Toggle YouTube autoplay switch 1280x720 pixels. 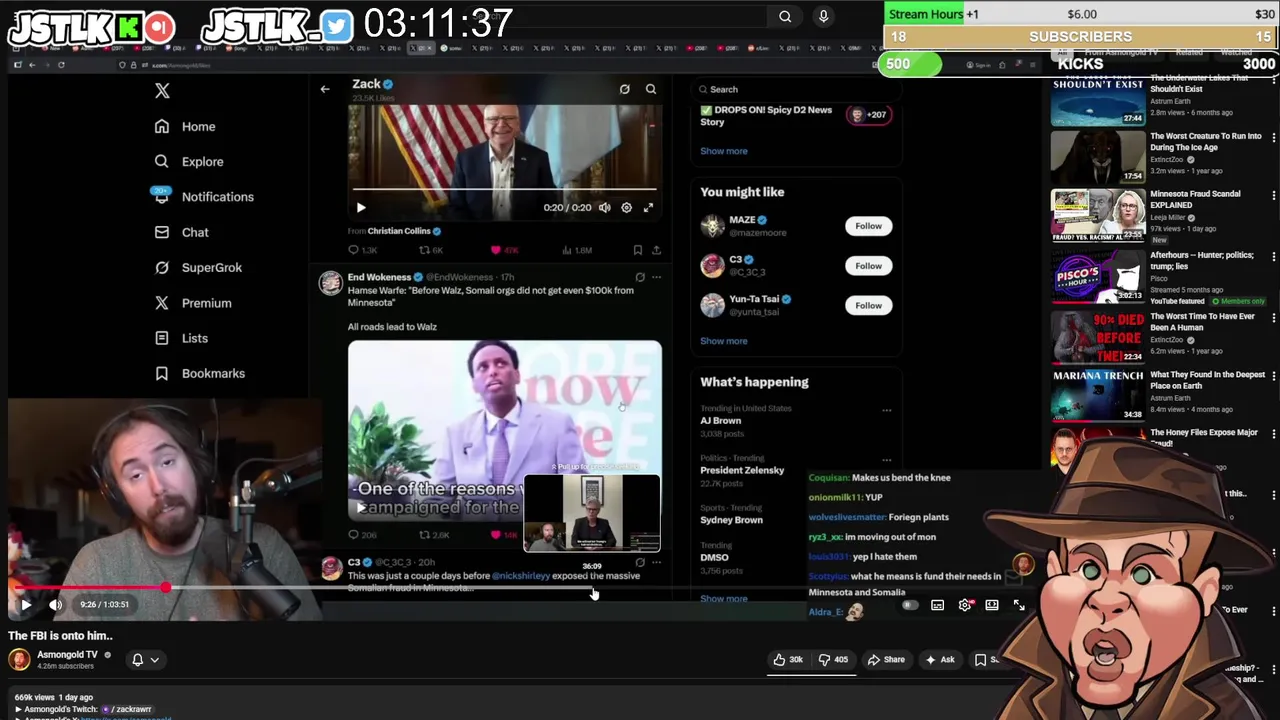tap(910, 605)
